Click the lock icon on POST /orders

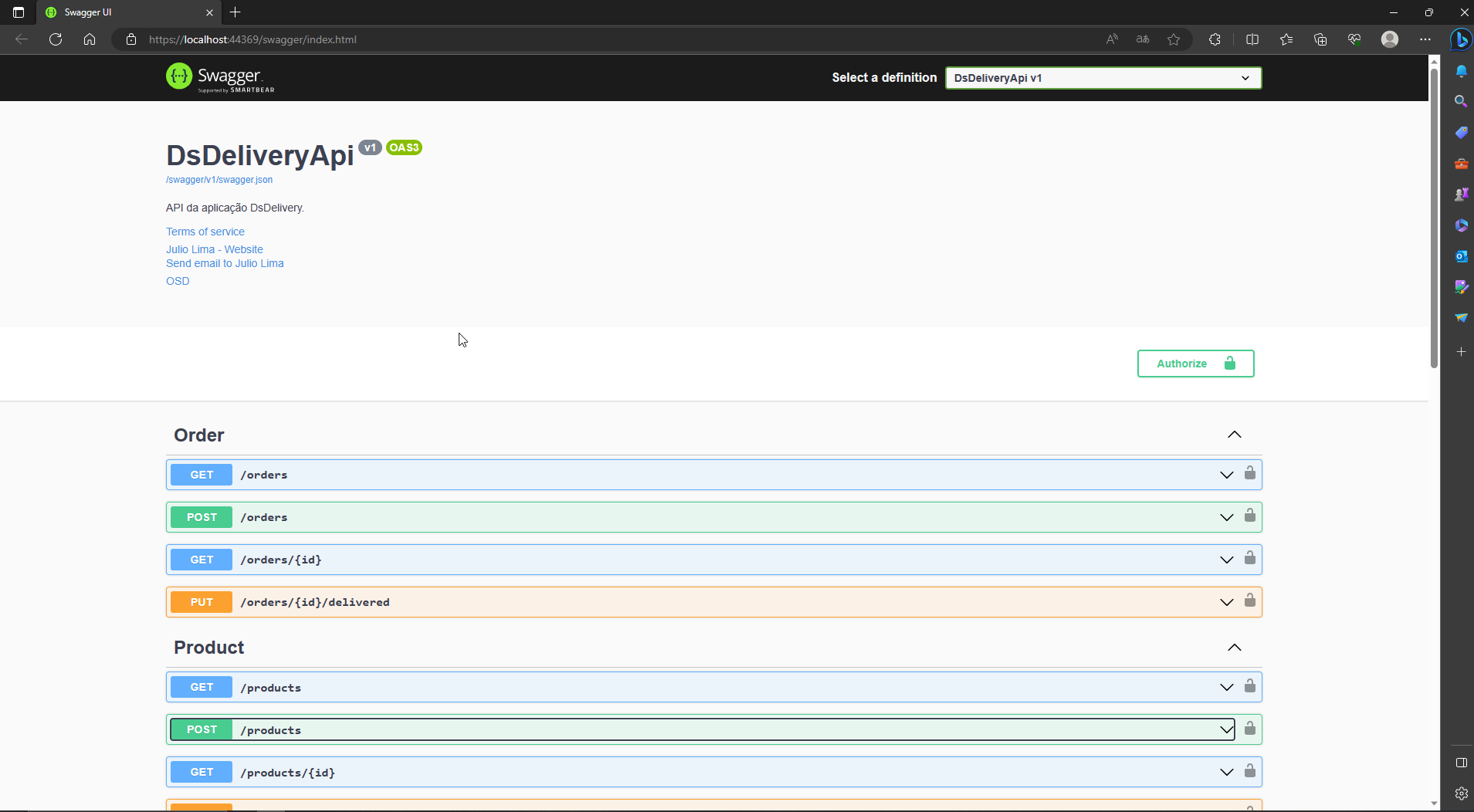1249,516
